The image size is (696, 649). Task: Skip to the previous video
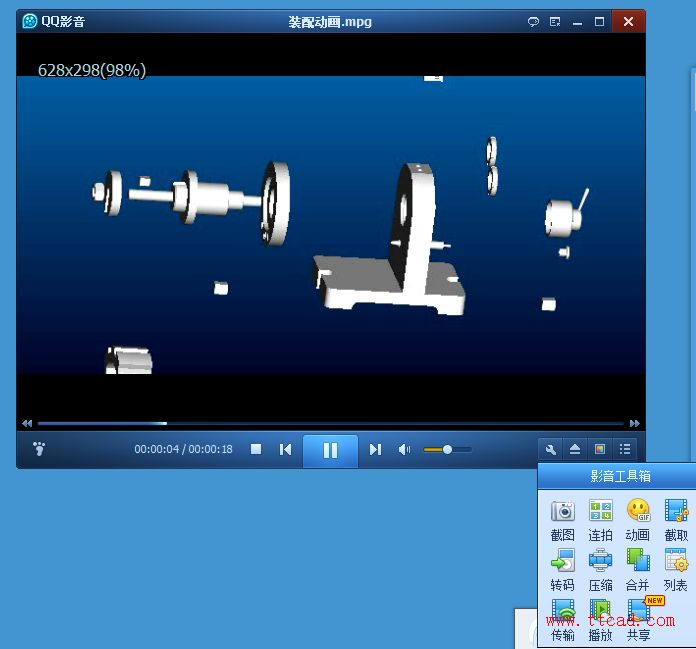[x=285, y=450]
